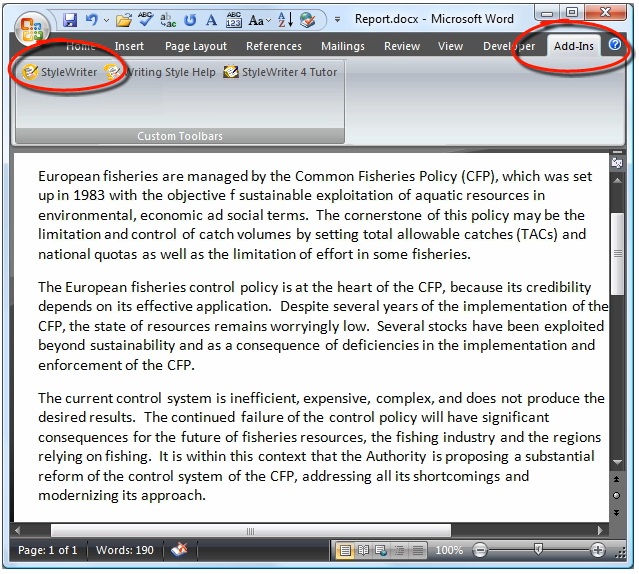Sort text with the A-Z arrow icon
Viewport: 639px width, 574px height.
[285, 19]
